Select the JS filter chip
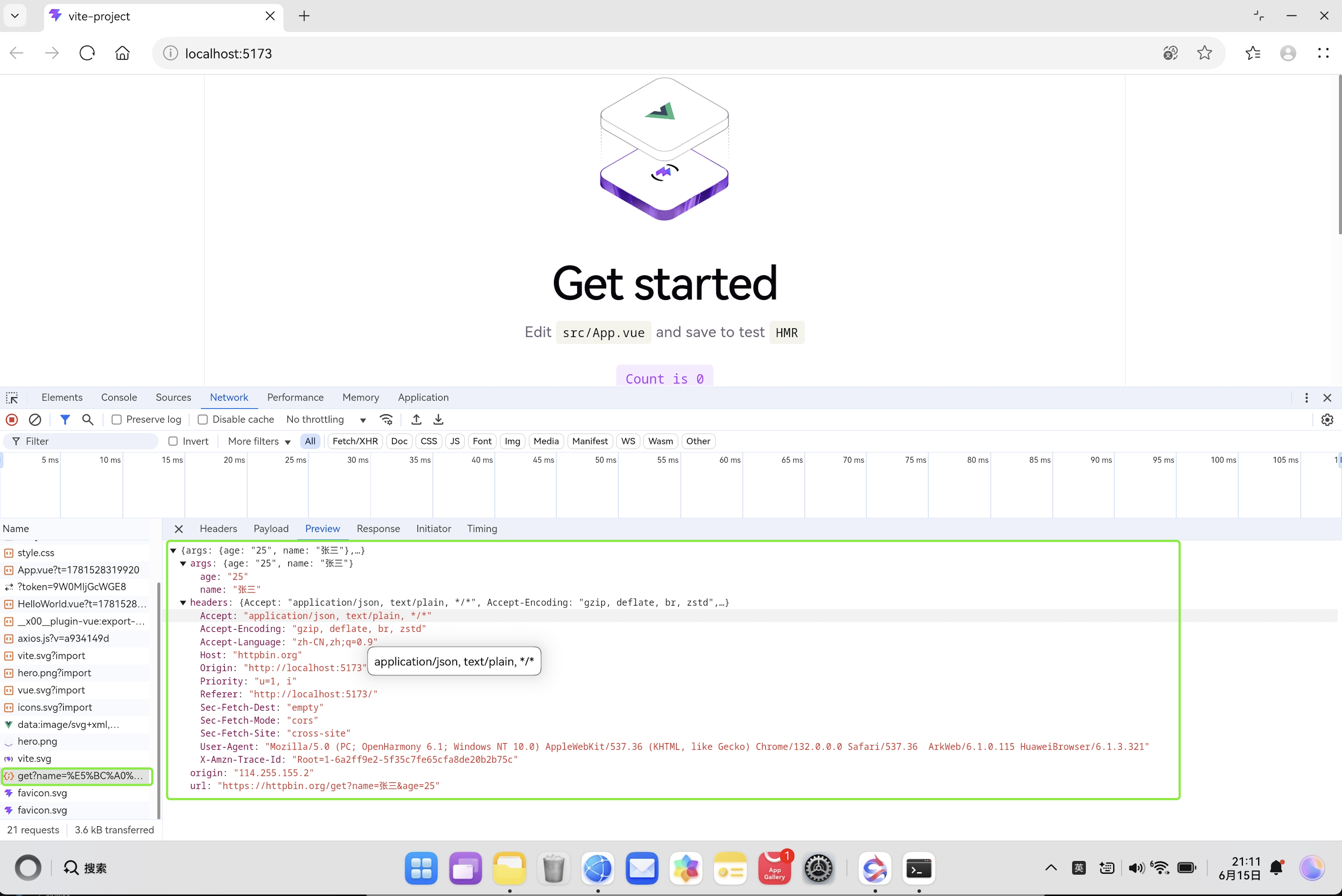Viewport: 1342px width, 896px height. pyautogui.click(x=455, y=441)
